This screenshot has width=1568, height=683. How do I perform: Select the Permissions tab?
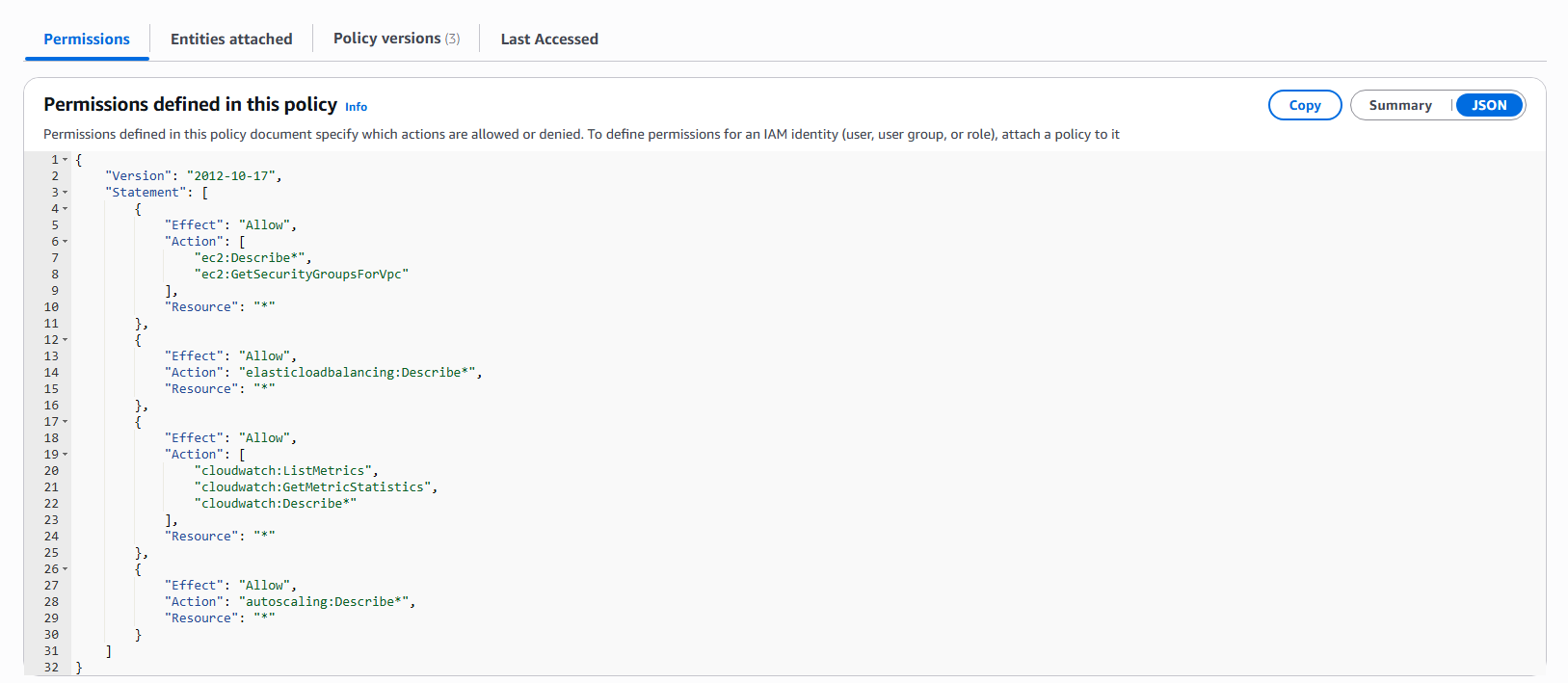[x=86, y=39]
